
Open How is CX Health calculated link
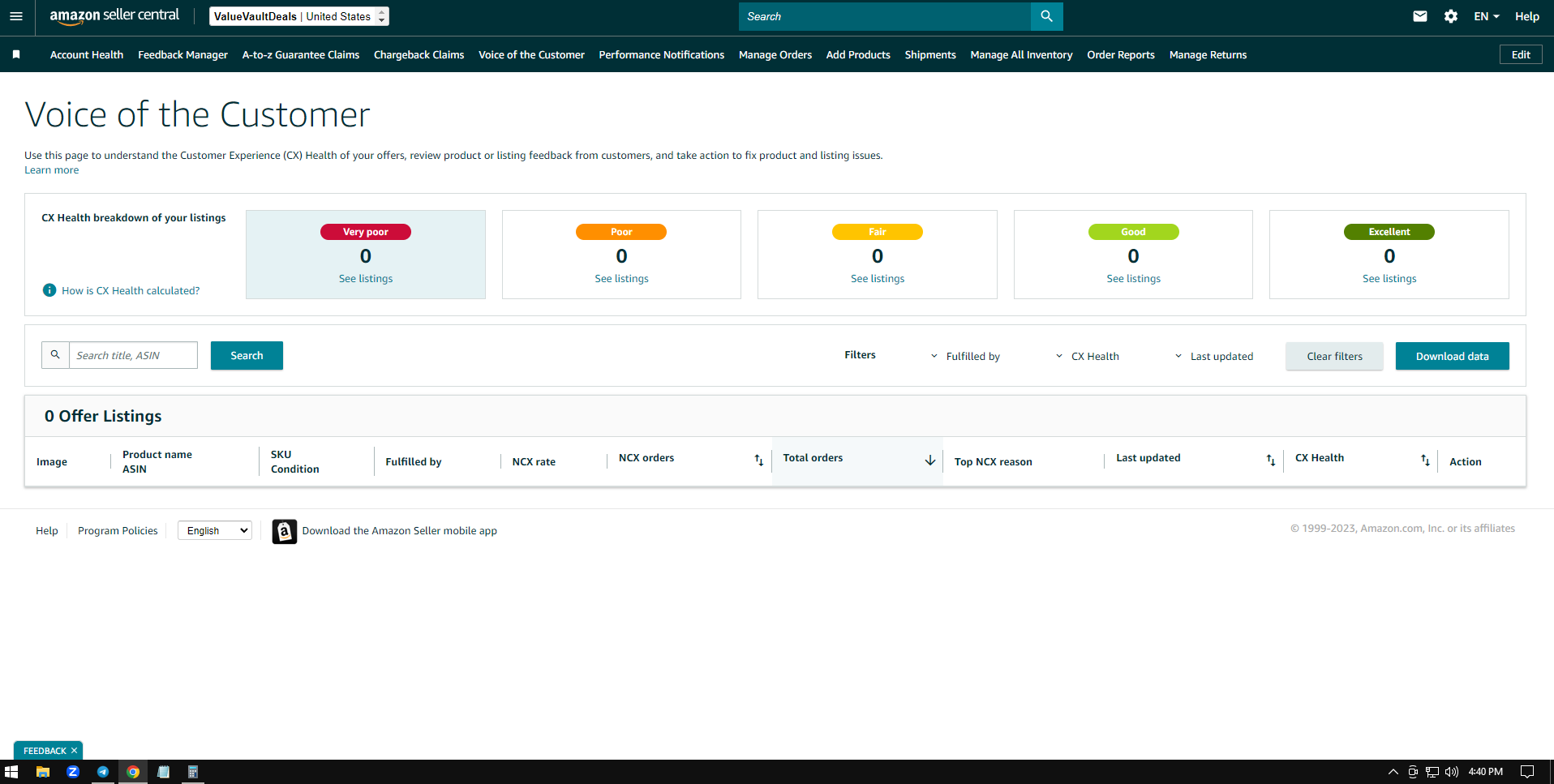click(x=131, y=290)
